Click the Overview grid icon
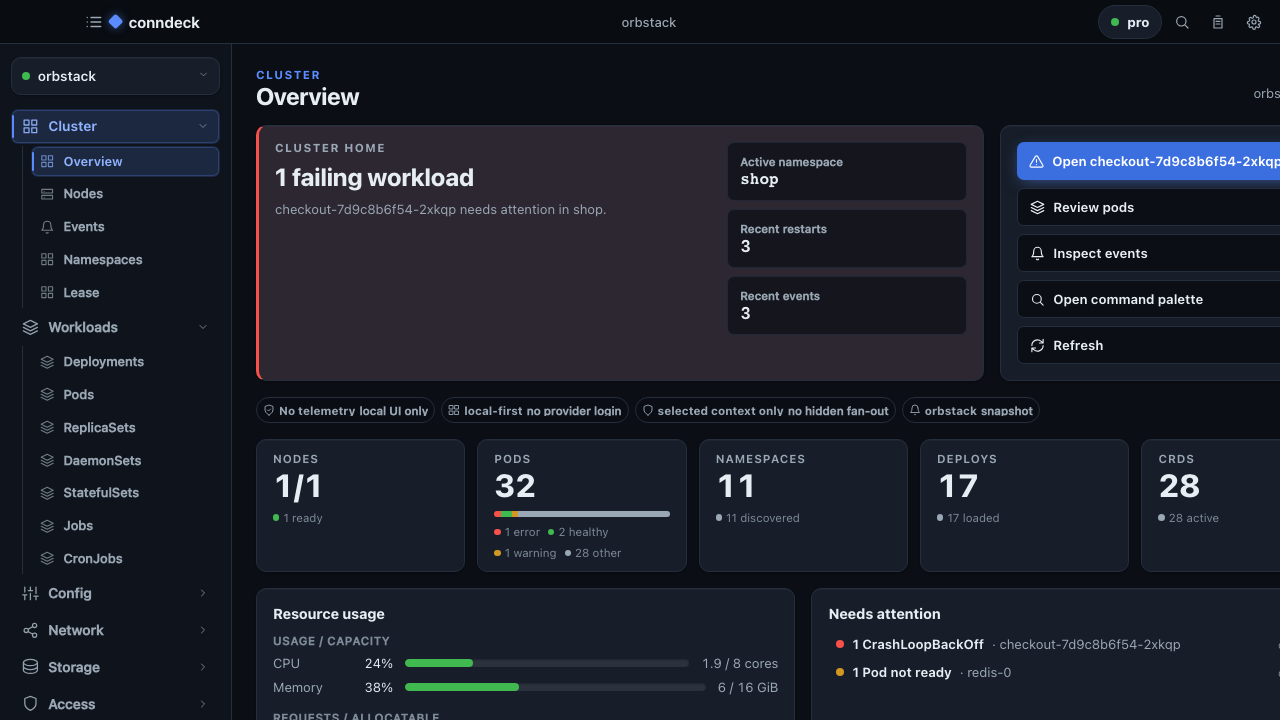 pos(47,161)
